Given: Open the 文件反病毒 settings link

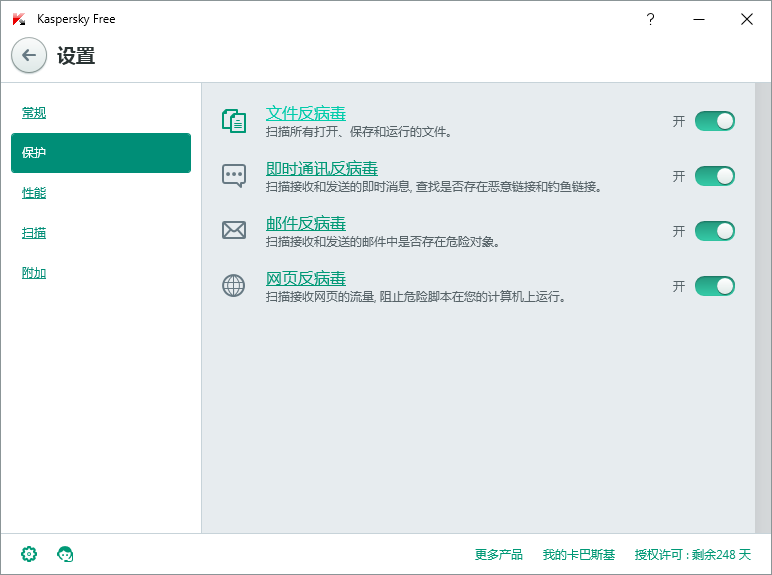Looking at the screenshot, I should [305, 113].
